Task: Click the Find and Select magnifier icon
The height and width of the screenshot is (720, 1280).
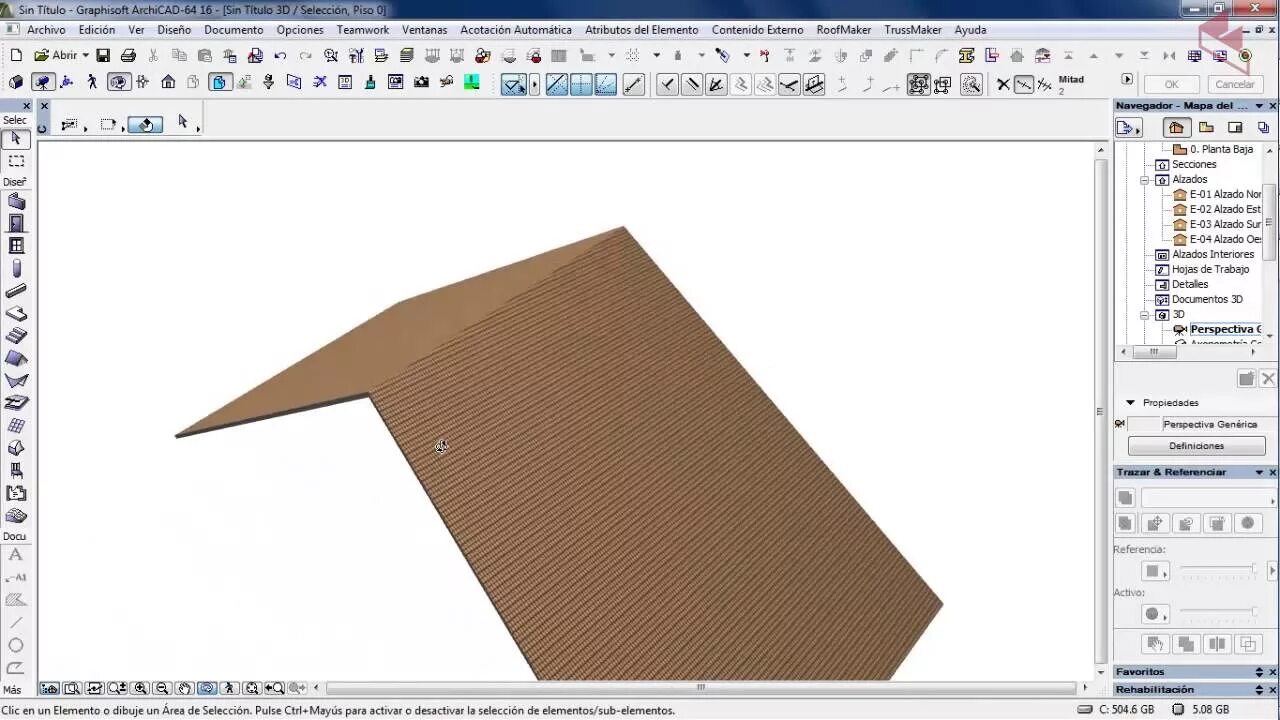Action: click(x=331, y=55)
